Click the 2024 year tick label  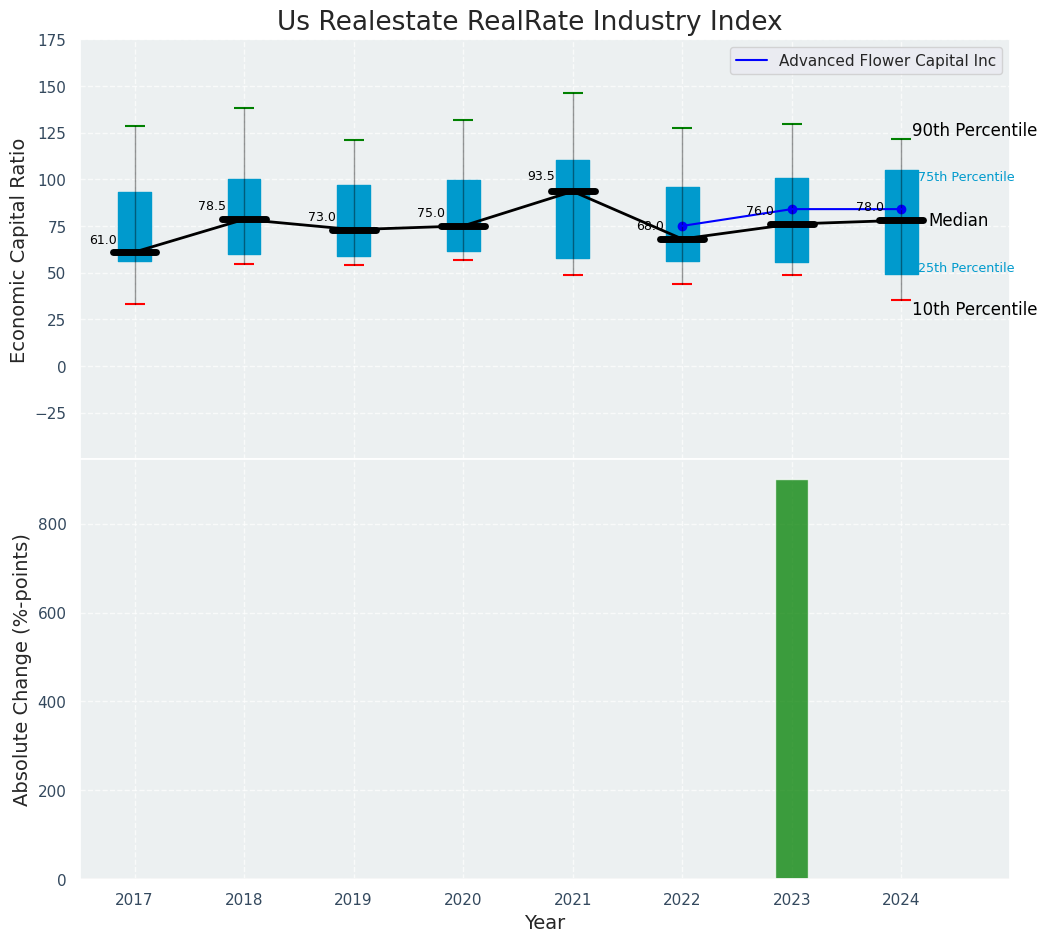coord(901,900)
